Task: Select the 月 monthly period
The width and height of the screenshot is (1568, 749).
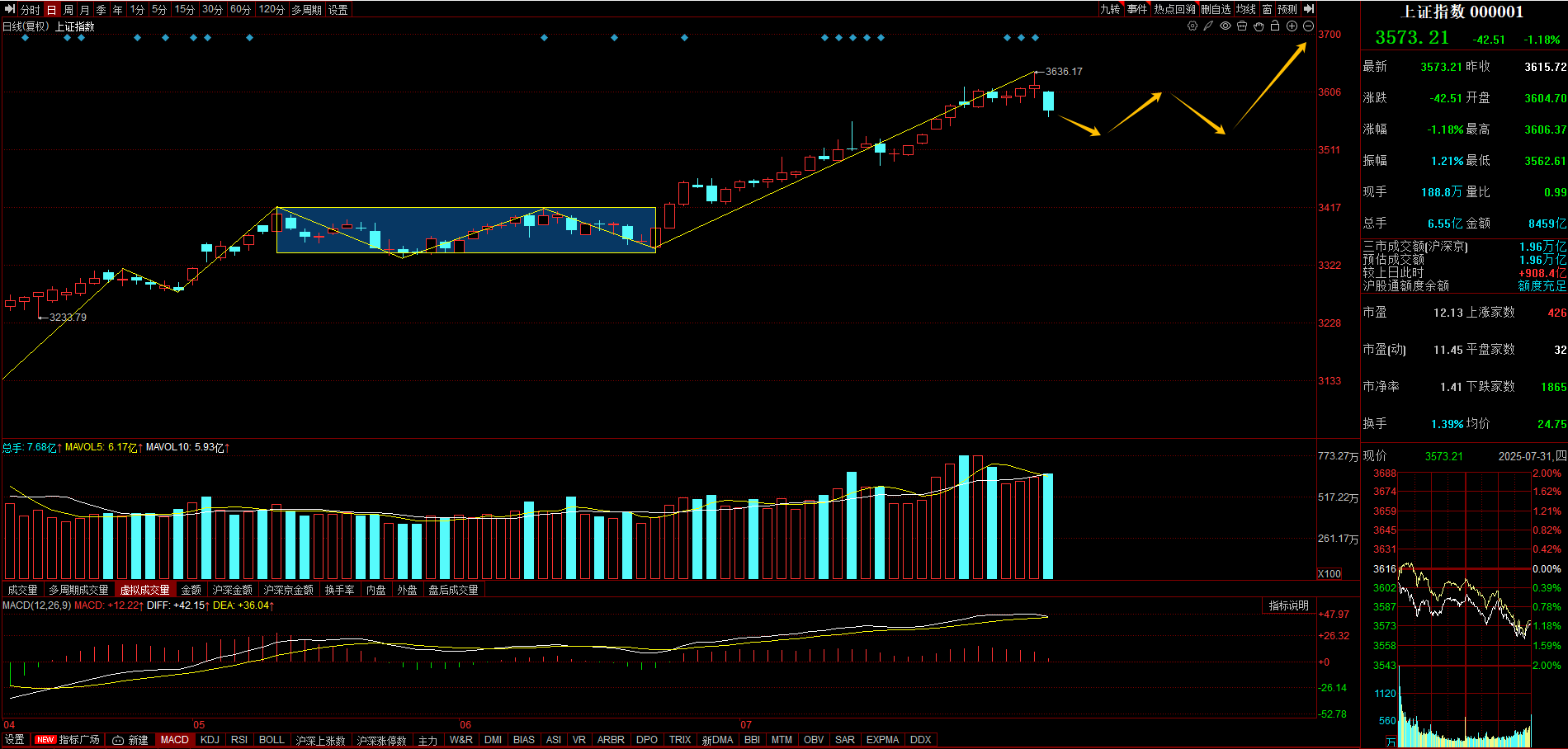Action: (x=85, y=10)
